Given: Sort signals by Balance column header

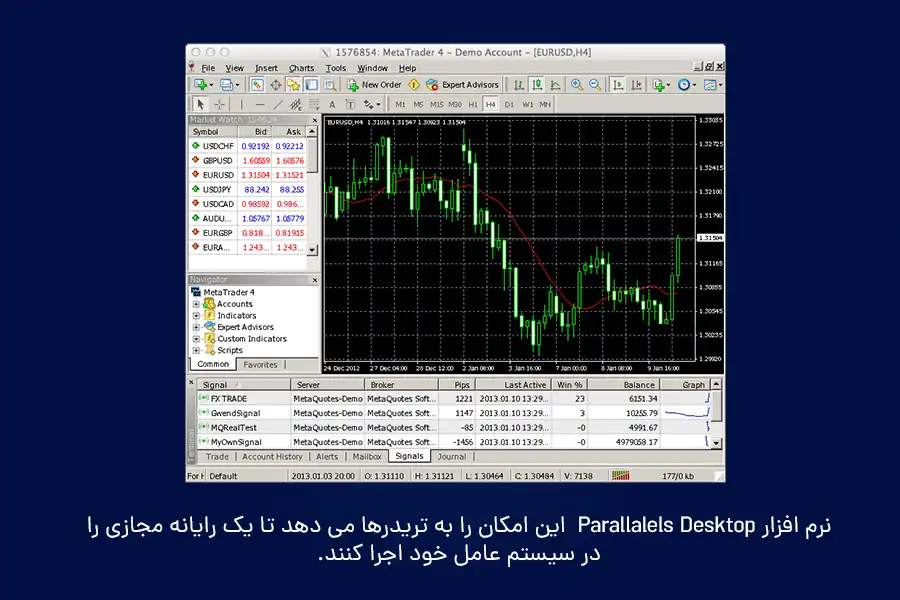Looking at the screenshot, I should pos(622,385).
